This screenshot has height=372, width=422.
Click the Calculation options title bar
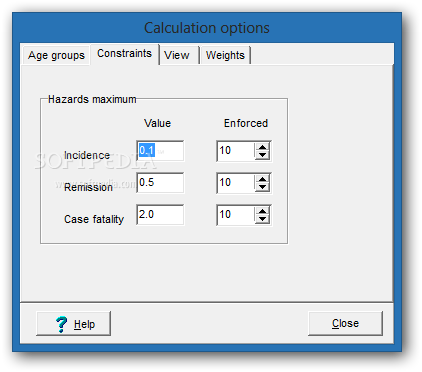pyautogui.click(x=207, y=28)
